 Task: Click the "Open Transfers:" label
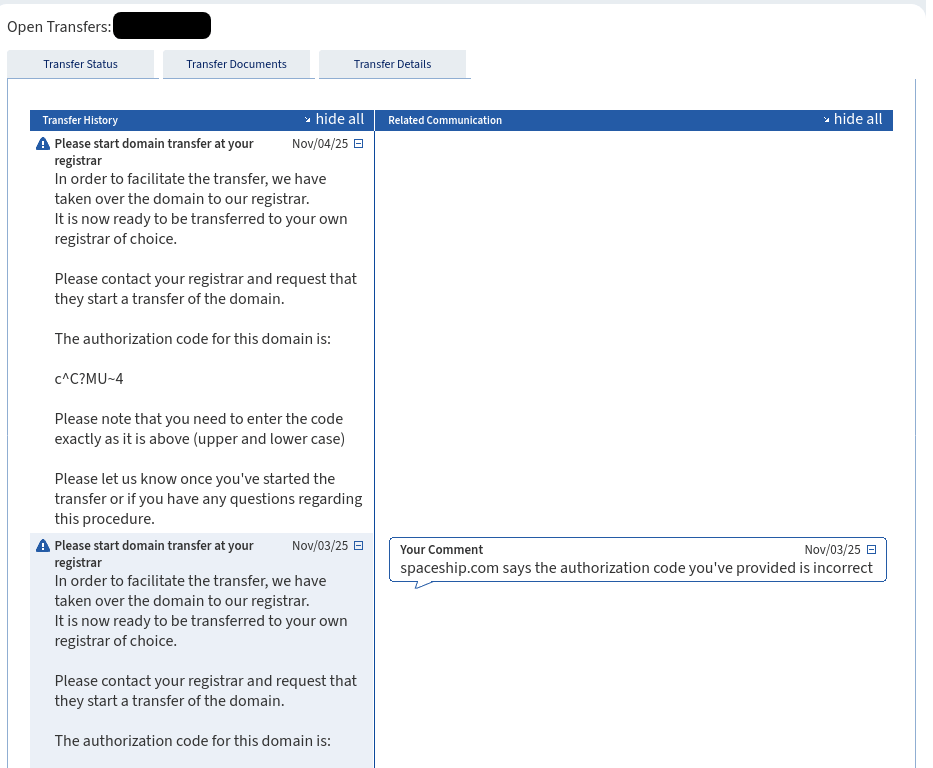[x=56, y=27]
